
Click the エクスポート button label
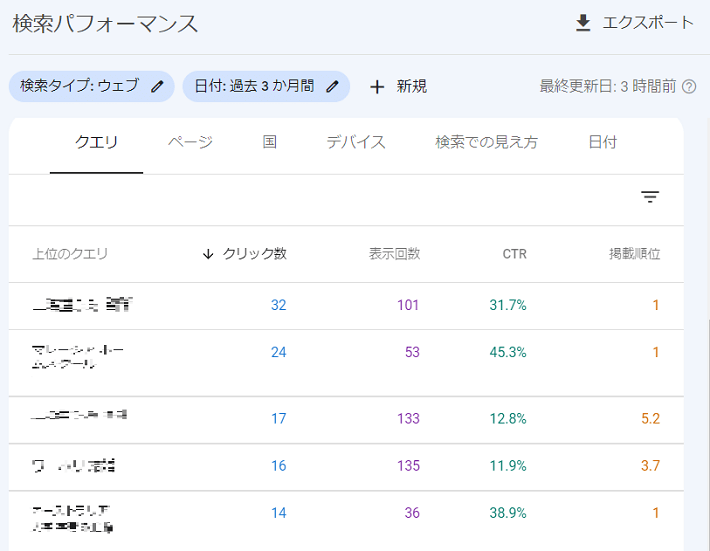648,23
